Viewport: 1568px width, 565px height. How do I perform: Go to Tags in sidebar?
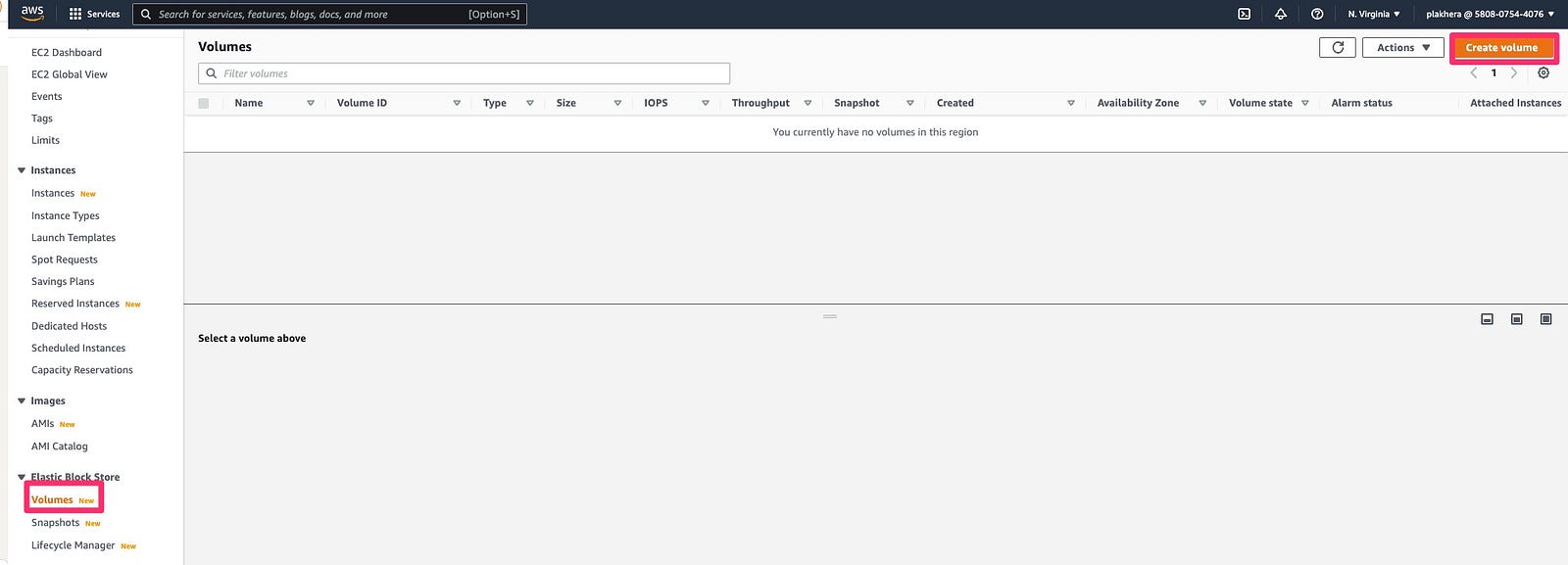[42, 118]
